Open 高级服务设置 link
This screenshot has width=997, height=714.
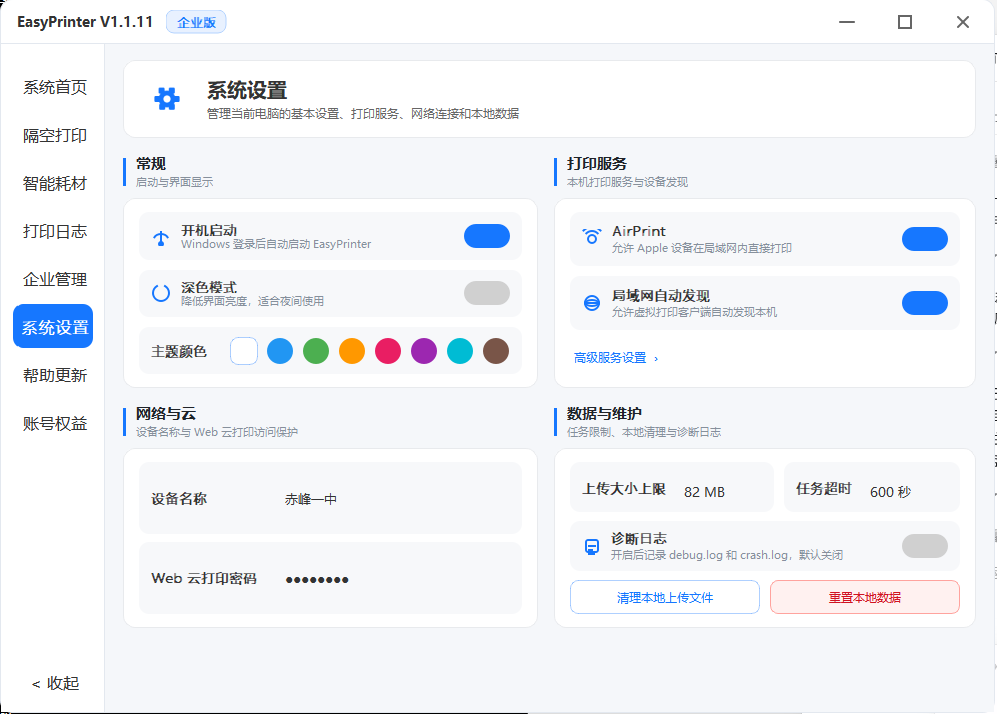click(610, 358)
